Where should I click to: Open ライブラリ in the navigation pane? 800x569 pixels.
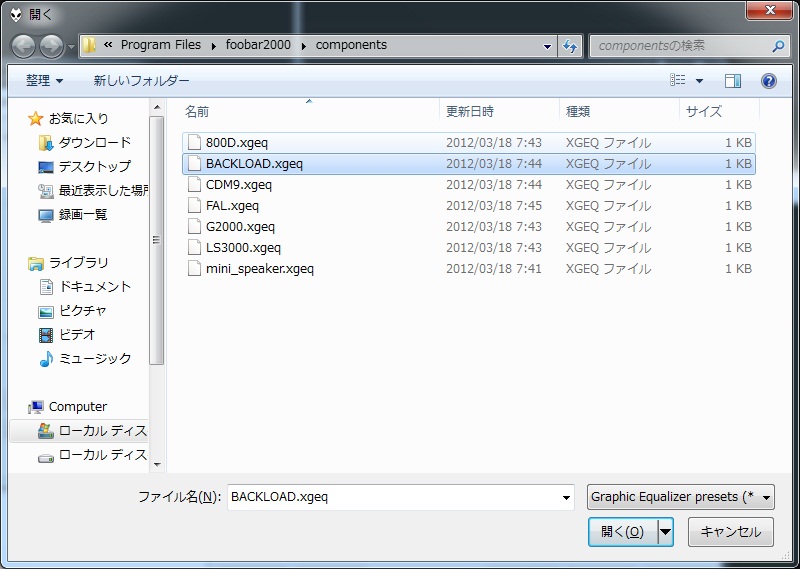[79, 263]
